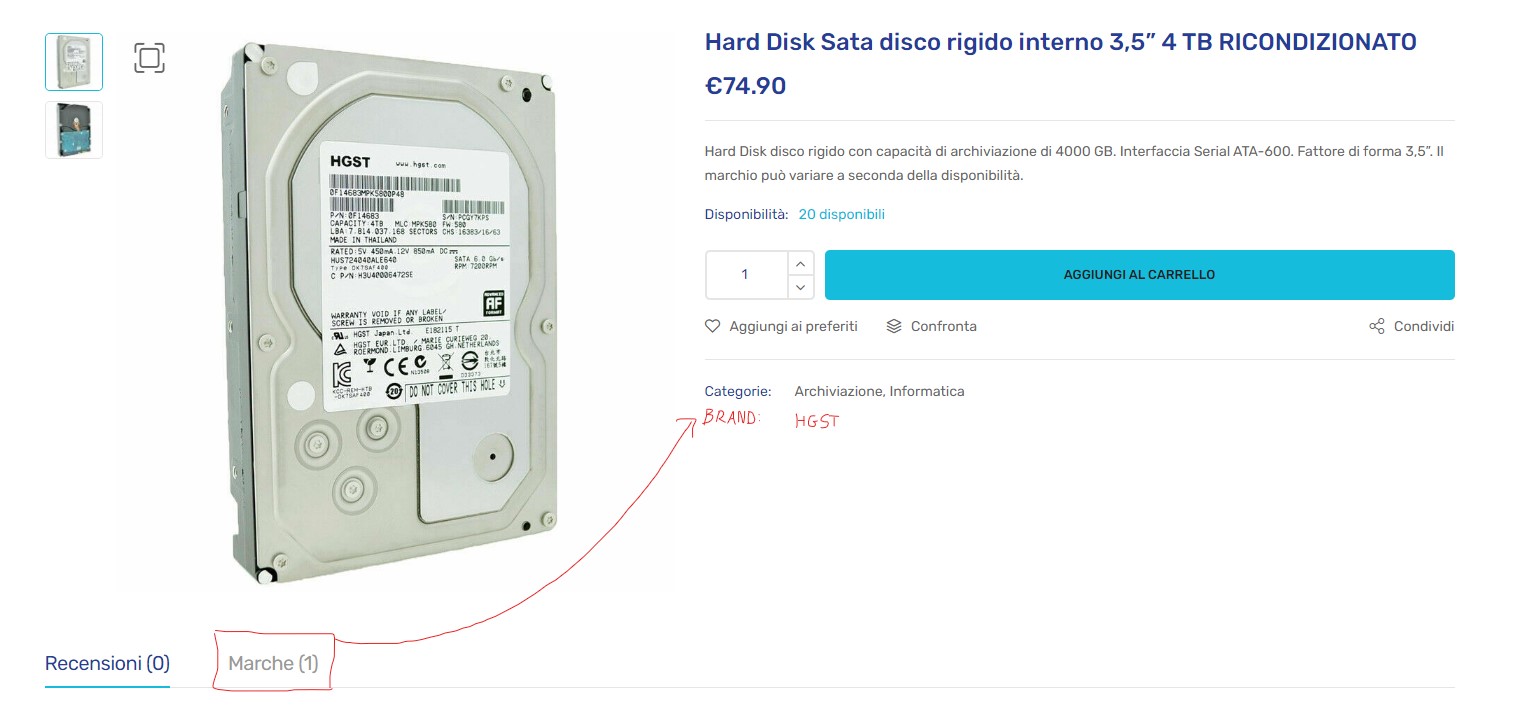The height and width of the screenshot is (709, 1516).
Task: Switch to the Marche (1) tab
Action: [273, 663]
